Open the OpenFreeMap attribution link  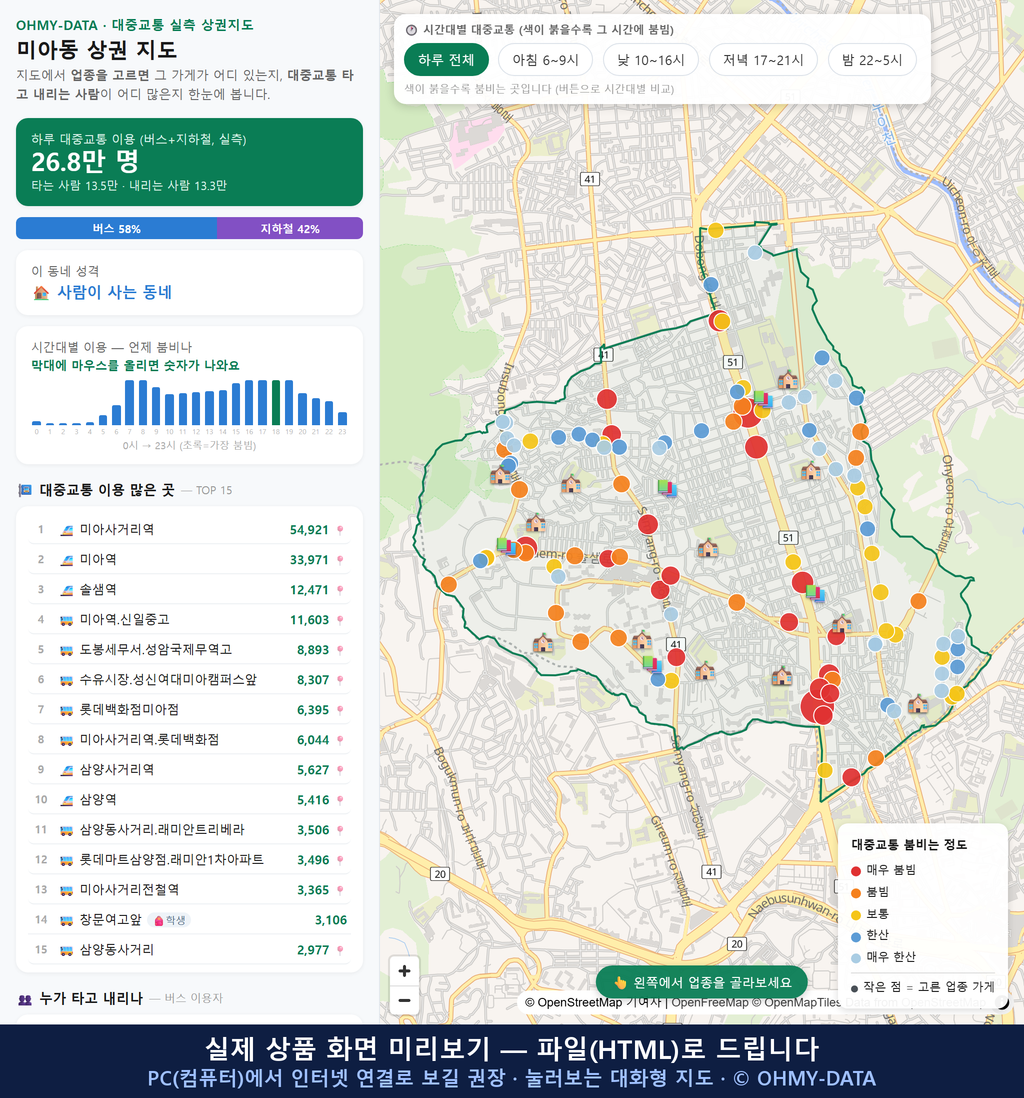[710, 1002]
